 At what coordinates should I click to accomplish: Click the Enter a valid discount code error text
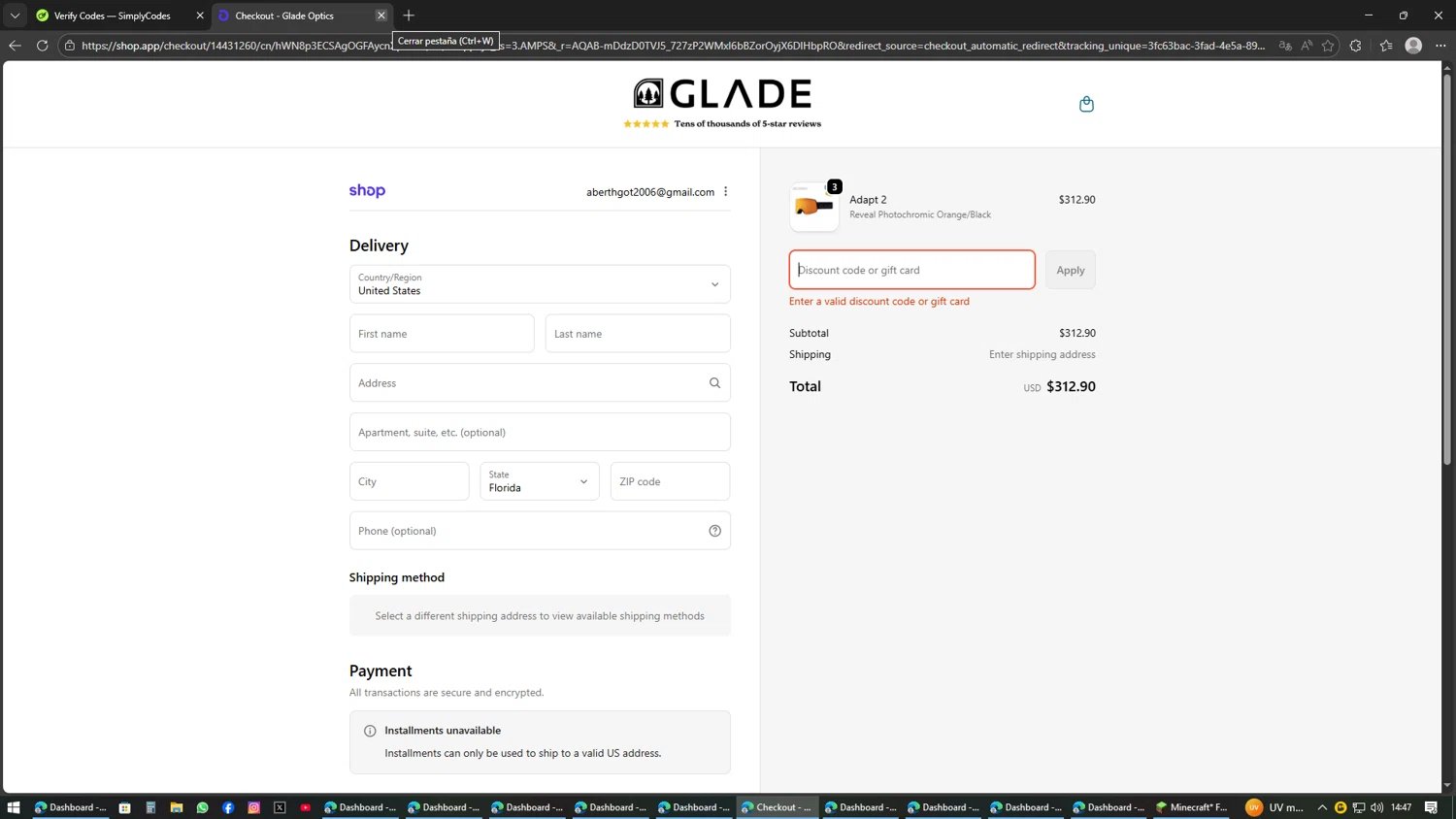[x=879, y=301]
